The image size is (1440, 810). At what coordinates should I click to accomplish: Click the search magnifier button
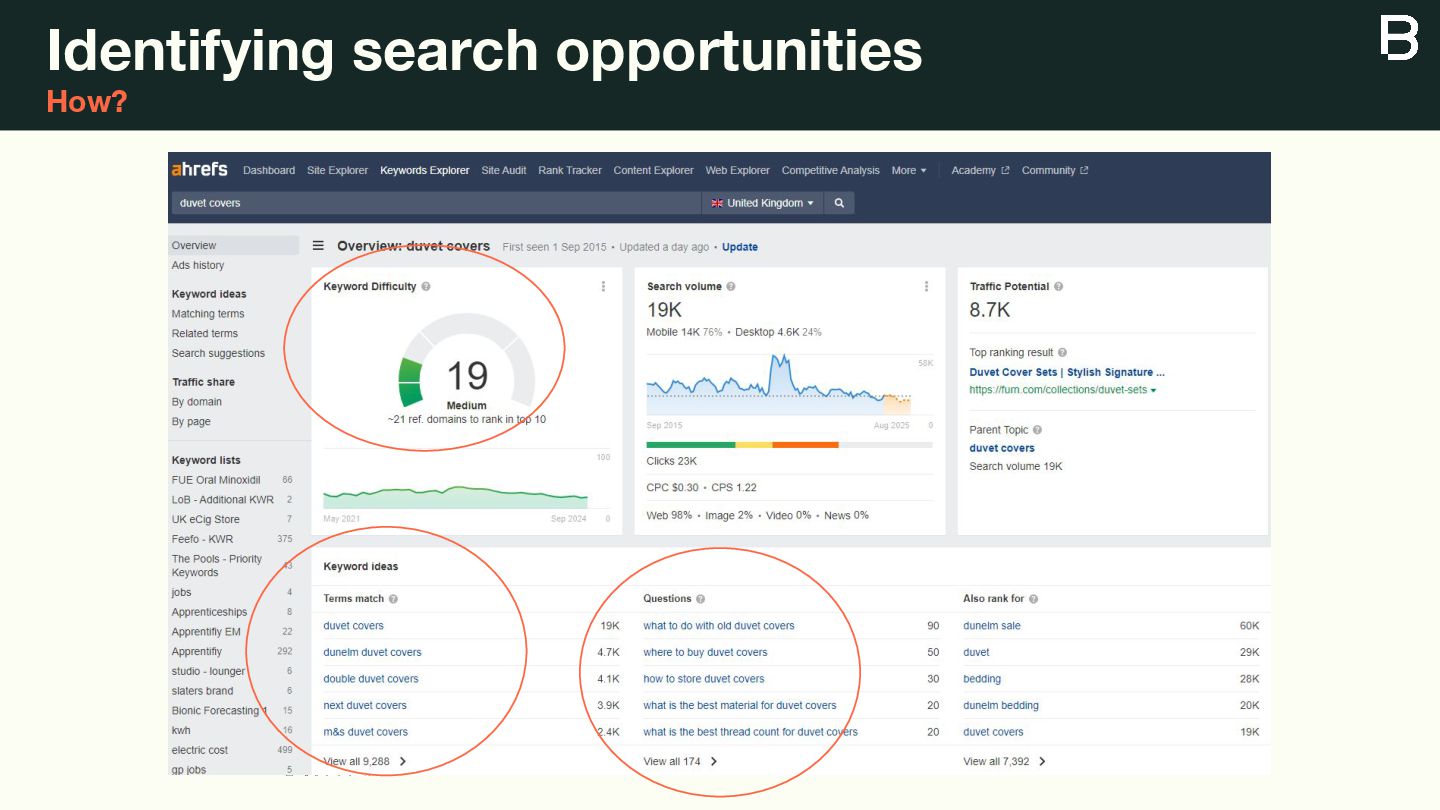tap(840, 203)
